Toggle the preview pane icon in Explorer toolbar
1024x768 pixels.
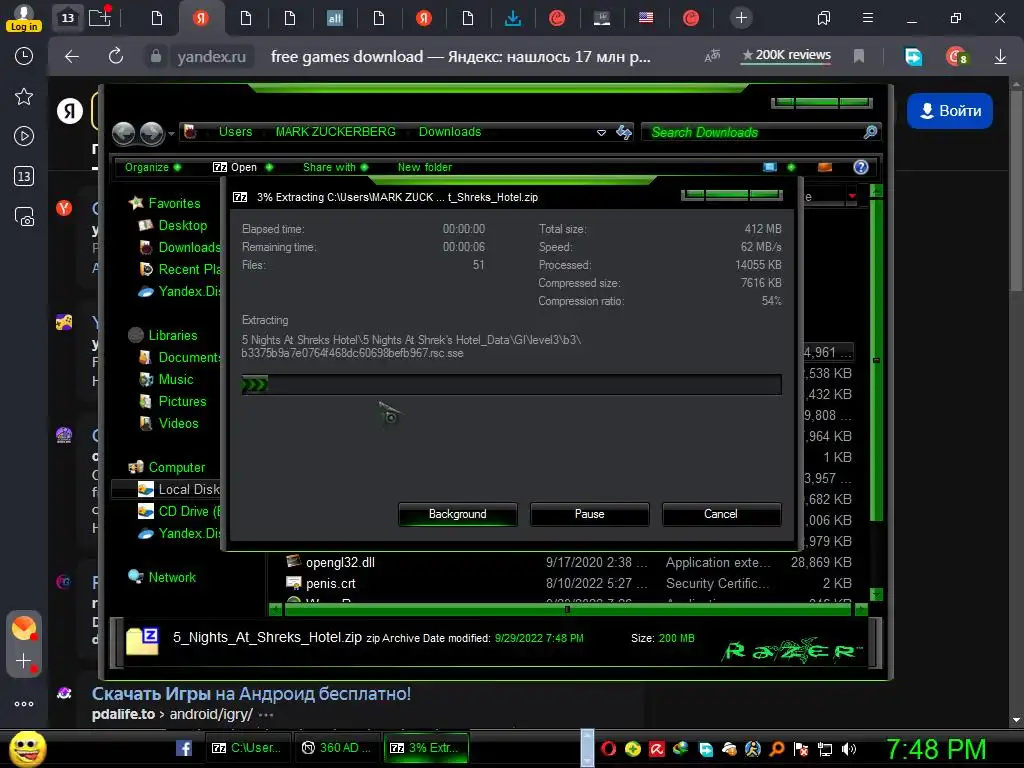pyautogui.click(x=825, y=167)
